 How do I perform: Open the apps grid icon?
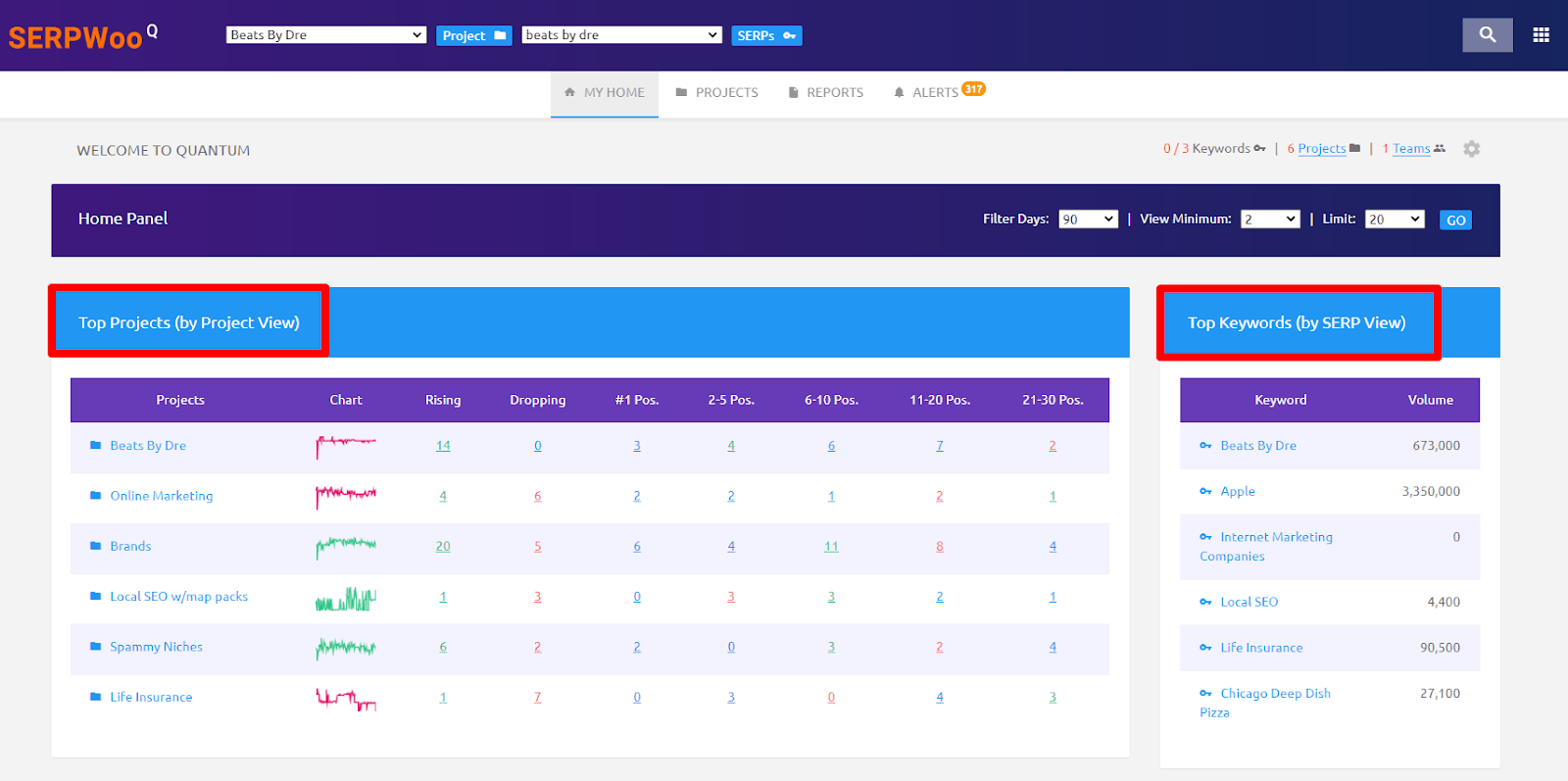[1541, 35]
